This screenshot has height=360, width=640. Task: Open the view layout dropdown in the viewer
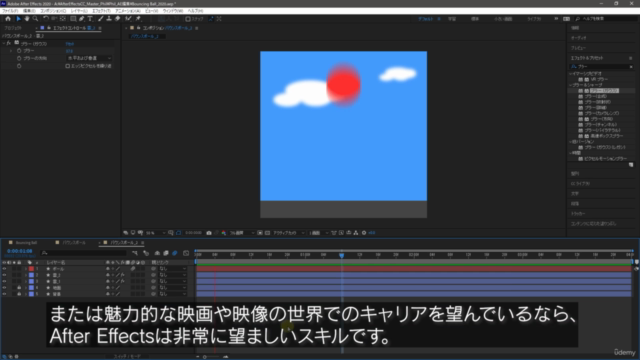point(319,233)
